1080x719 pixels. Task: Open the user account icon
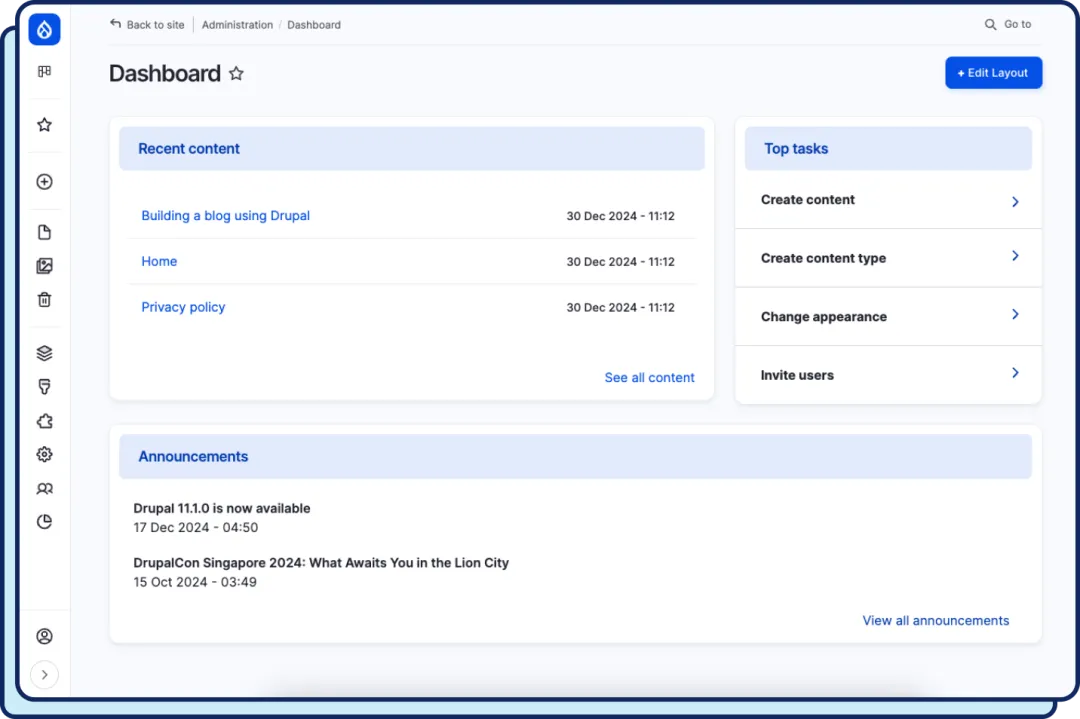[x=44, y=636]
